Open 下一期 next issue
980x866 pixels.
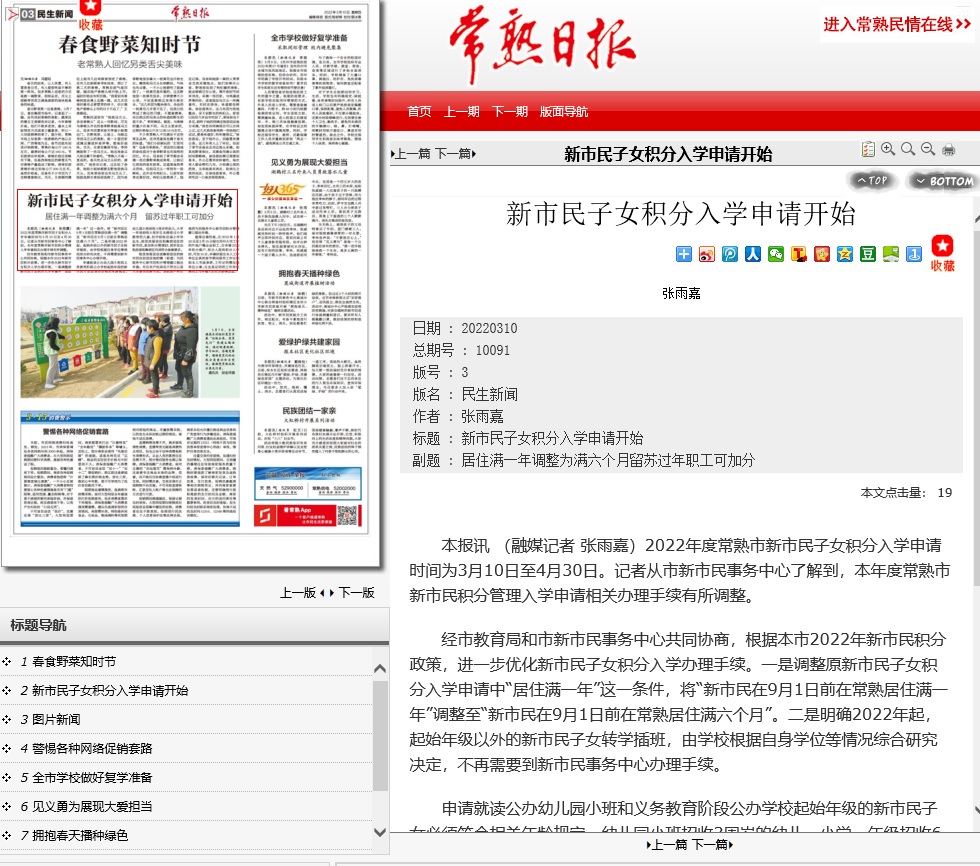(x=510, y=111)
